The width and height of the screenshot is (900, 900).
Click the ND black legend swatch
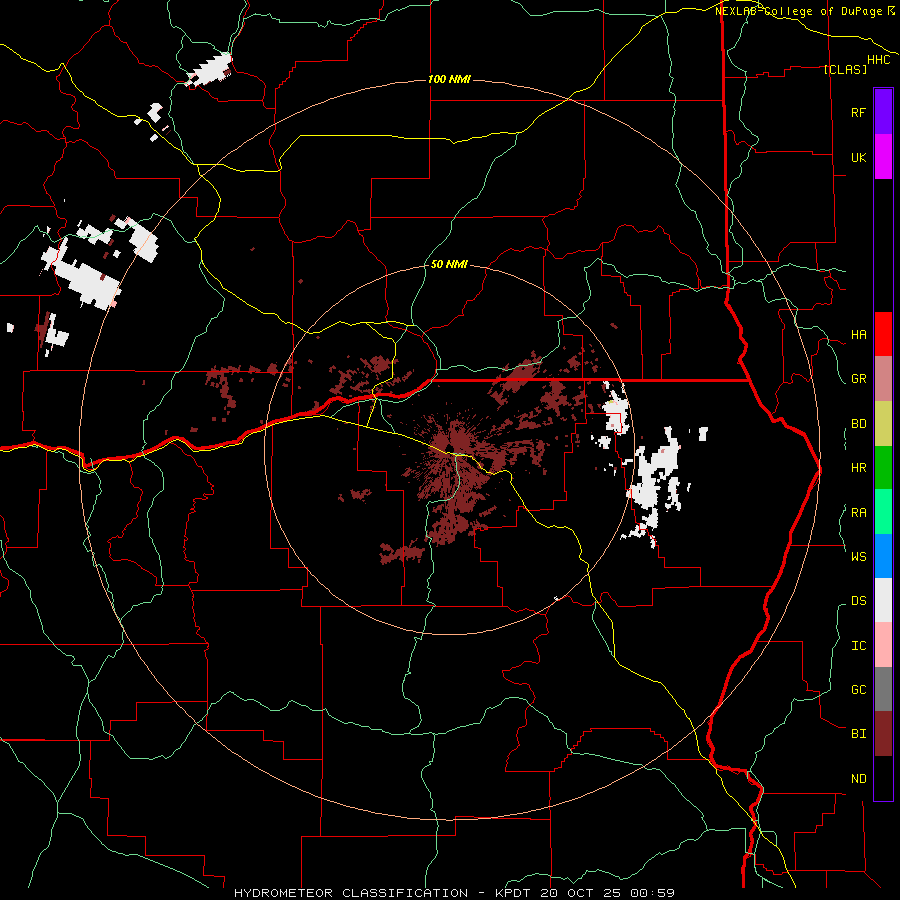(883, 778)
